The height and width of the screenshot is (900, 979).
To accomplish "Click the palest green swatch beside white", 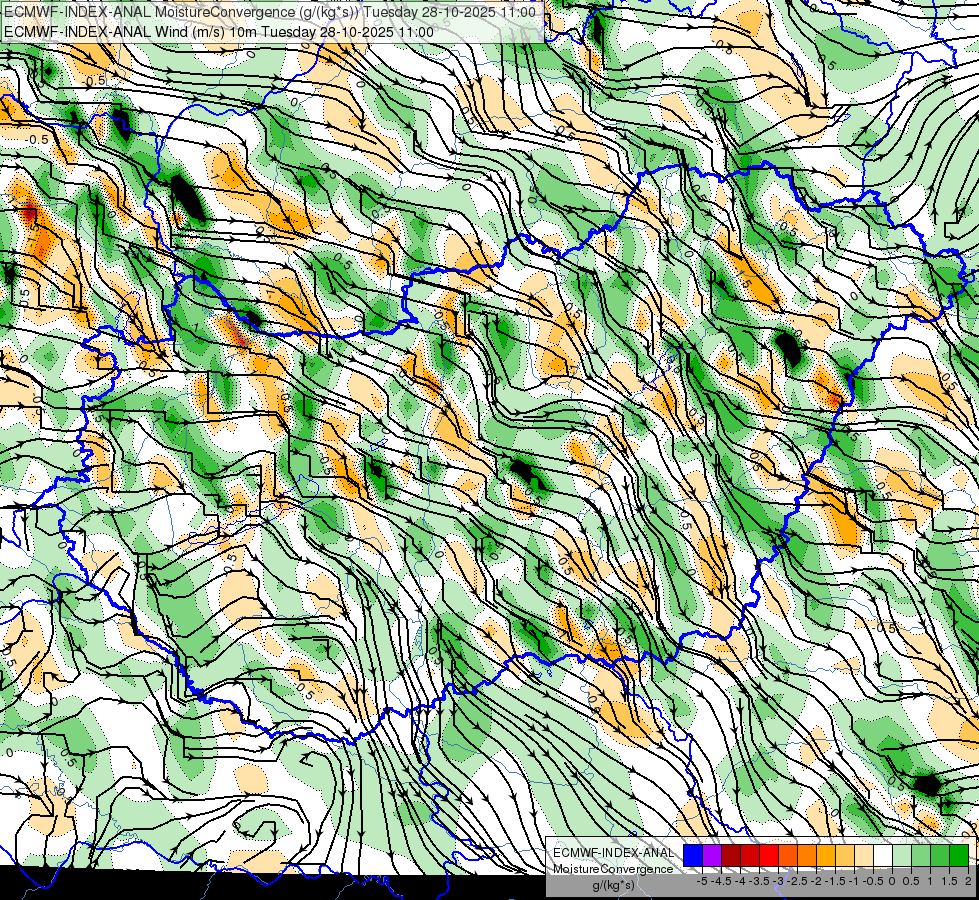I will 902,855.
